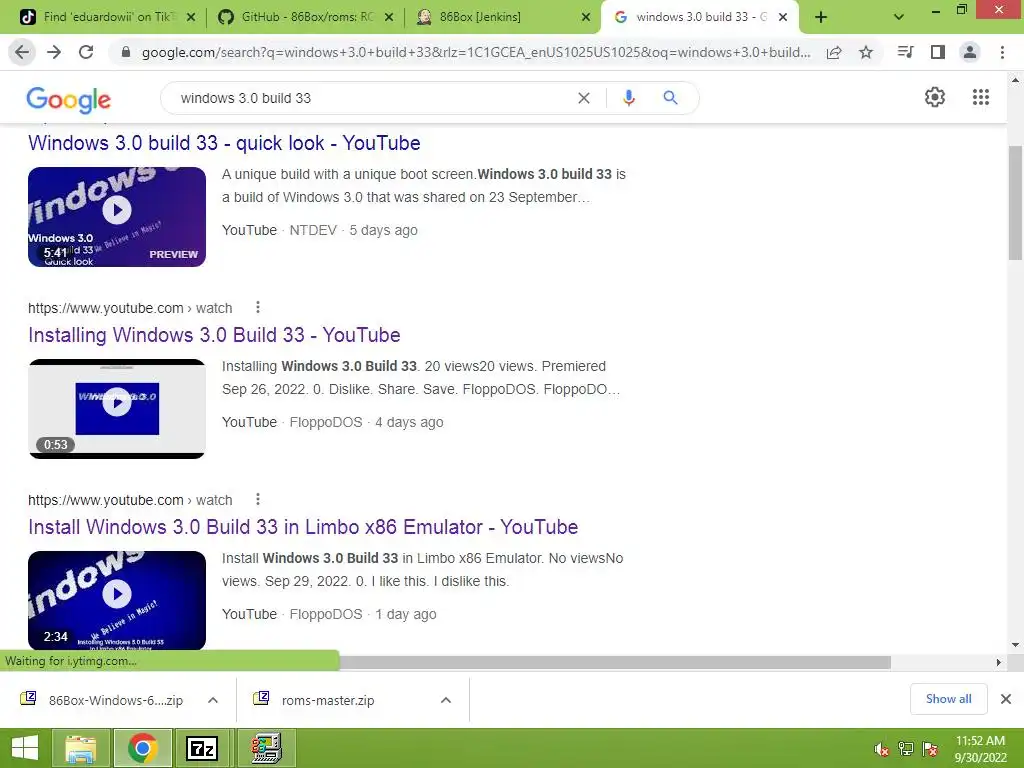Play the 2:34 Limbo emulator video thumbnail
This screenshot has height=768, width=1024.
pyautogui.click(x=117, y=601)
